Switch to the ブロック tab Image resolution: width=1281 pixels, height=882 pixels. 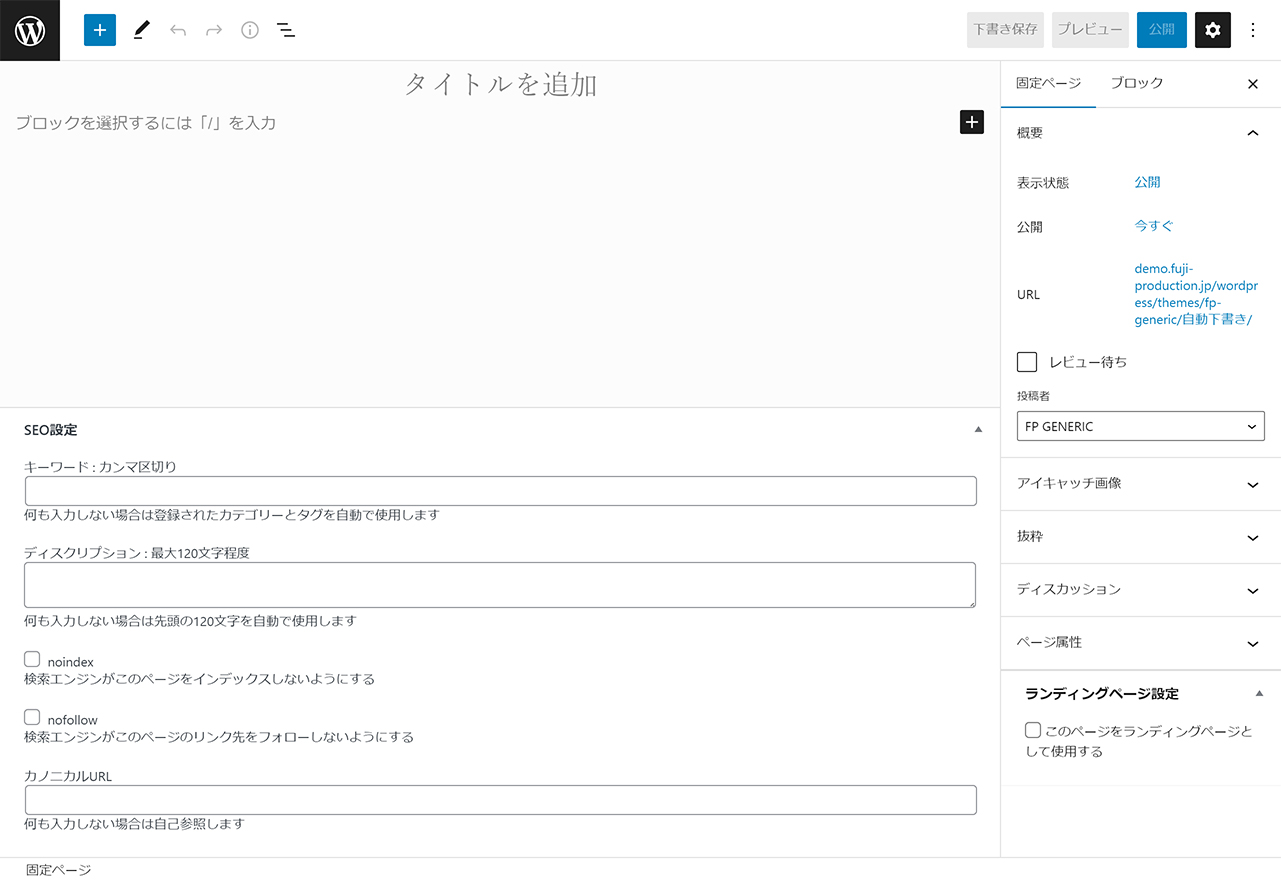click(x=1137, y=84)
